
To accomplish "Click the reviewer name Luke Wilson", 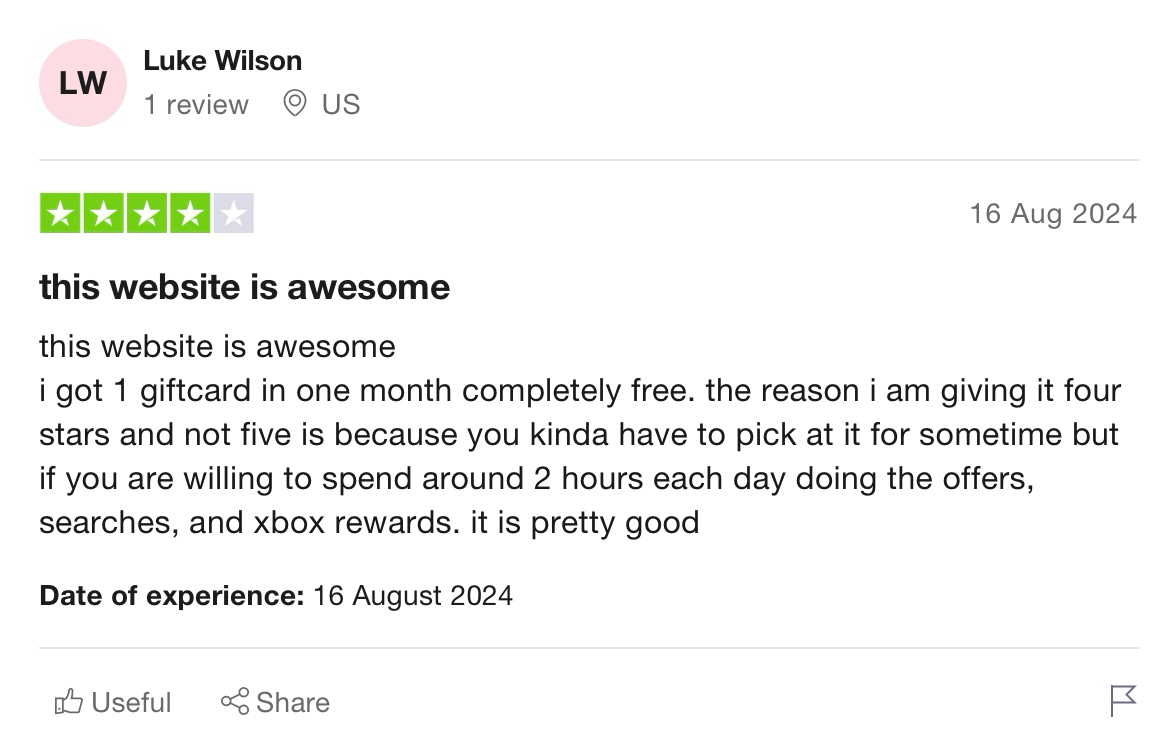I will coord(223,61).
